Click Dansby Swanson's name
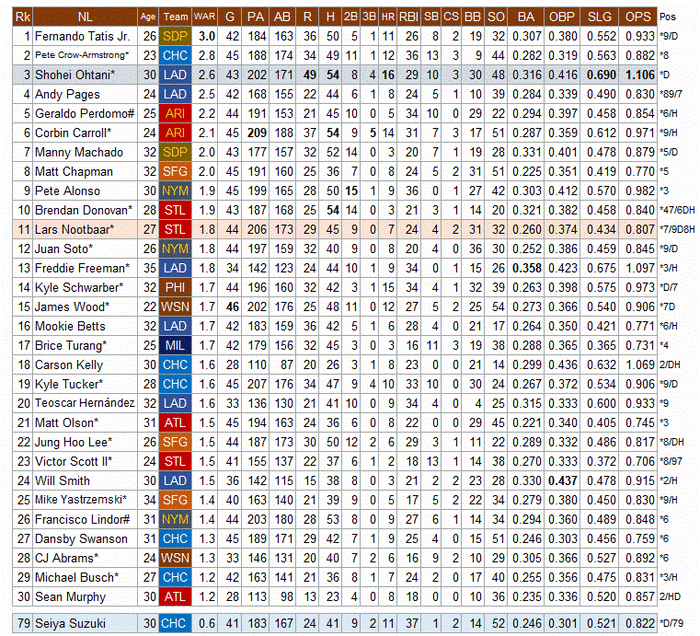 81,539
